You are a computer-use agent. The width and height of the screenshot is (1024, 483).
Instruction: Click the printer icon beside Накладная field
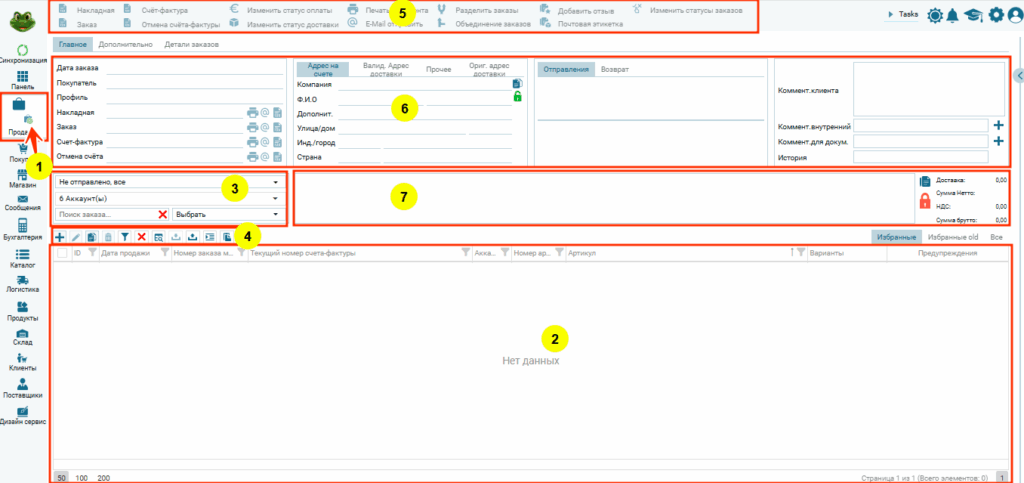[x=252, y=113]
